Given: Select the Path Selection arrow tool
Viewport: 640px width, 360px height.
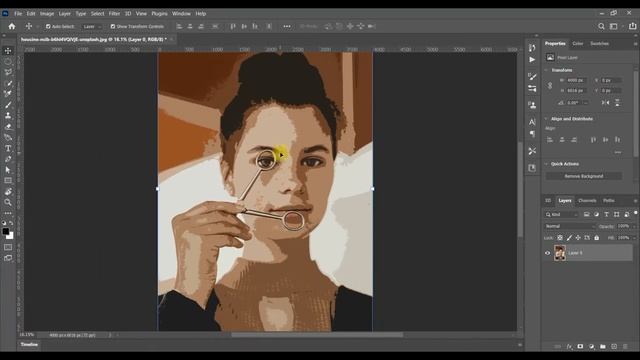Looking at the screenshot, I should (x=8, y=170).
